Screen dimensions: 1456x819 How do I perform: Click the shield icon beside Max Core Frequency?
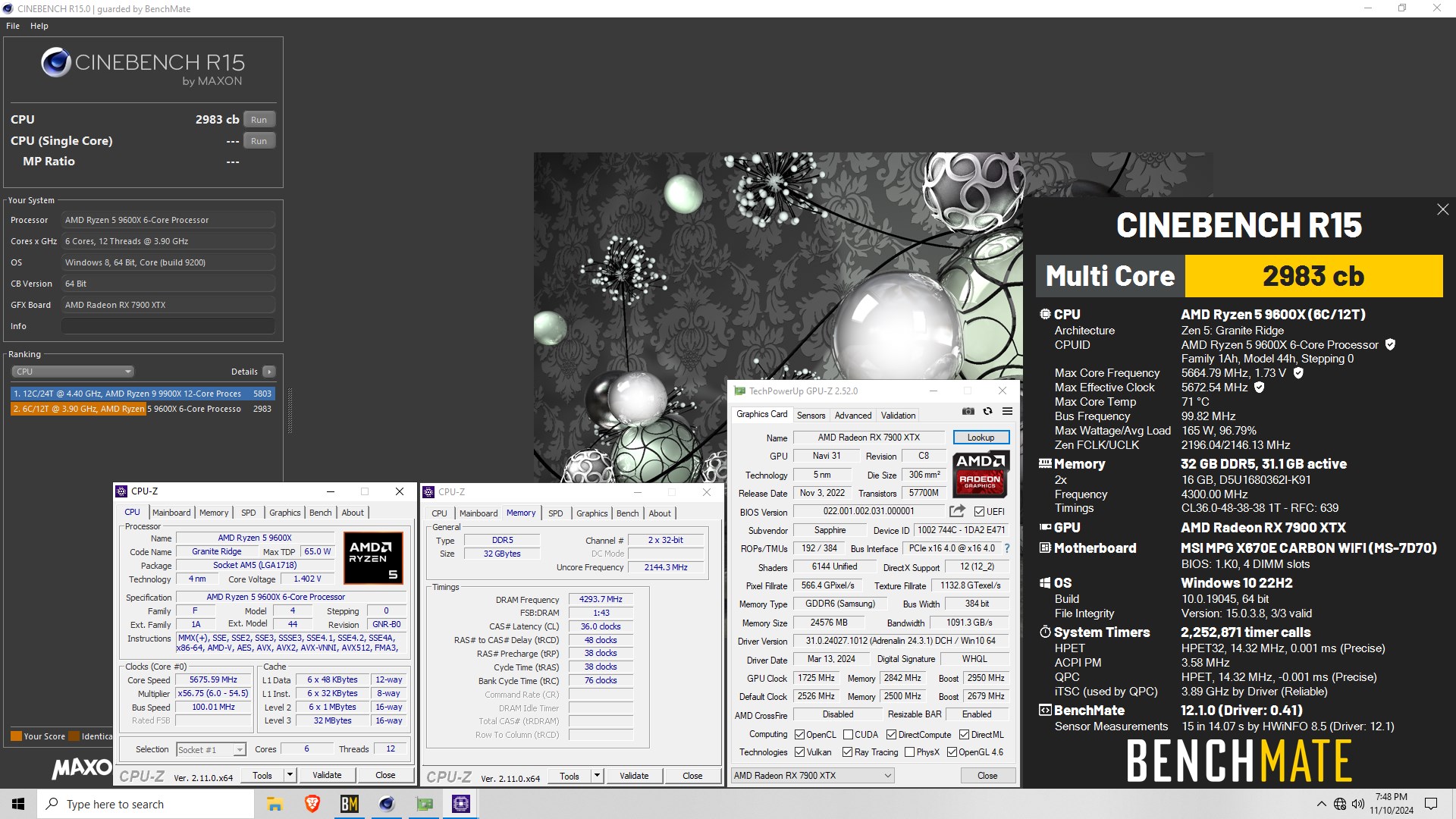[1298, 373]
